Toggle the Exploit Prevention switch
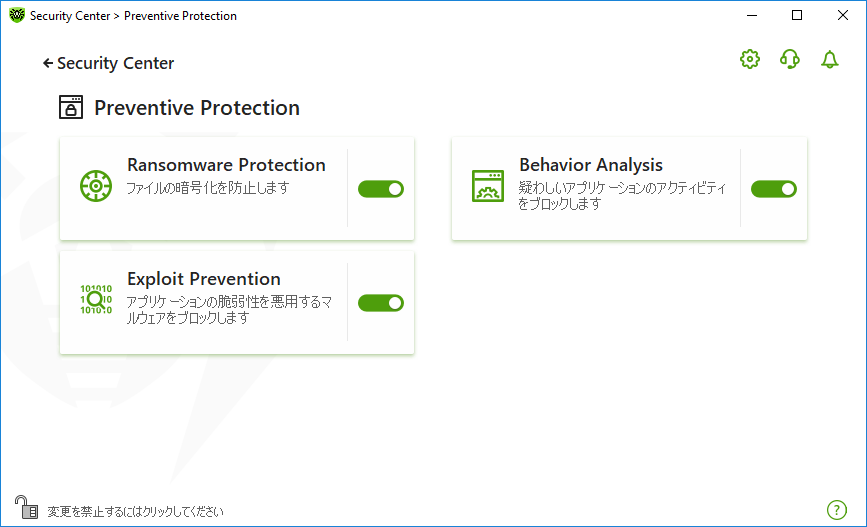 [381, 303]
